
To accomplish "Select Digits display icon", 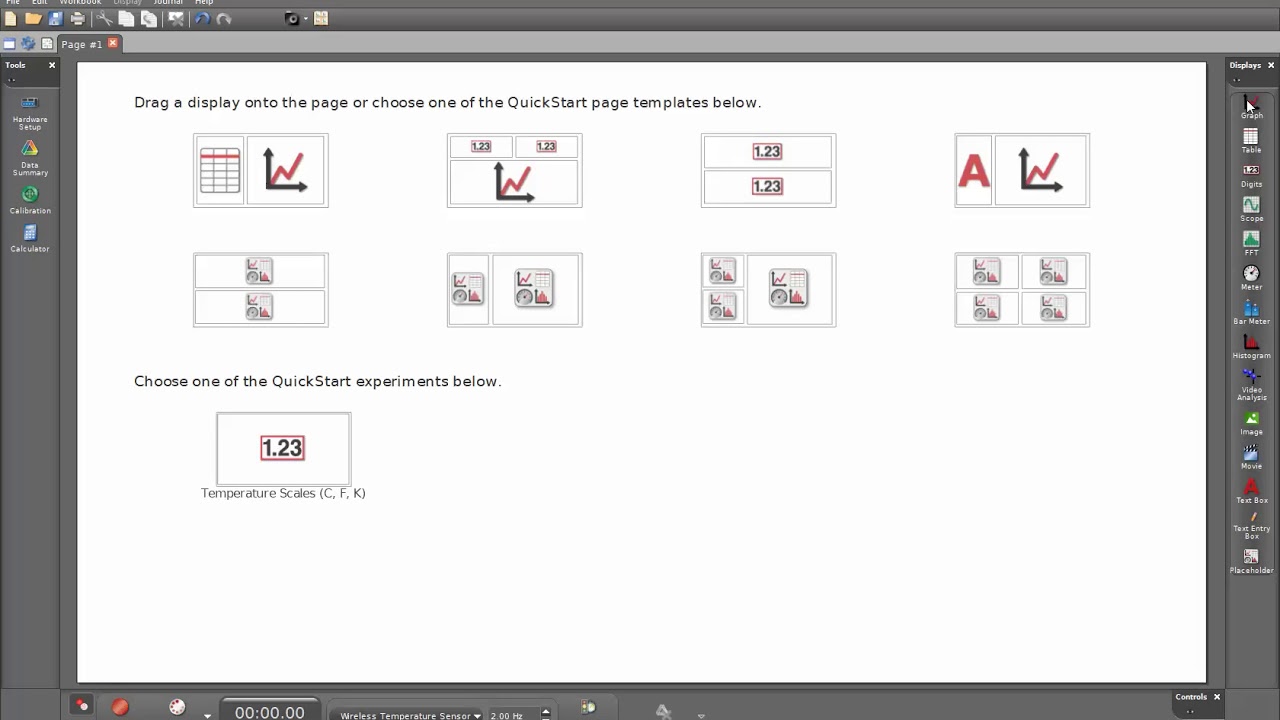I will [1251, 175].
